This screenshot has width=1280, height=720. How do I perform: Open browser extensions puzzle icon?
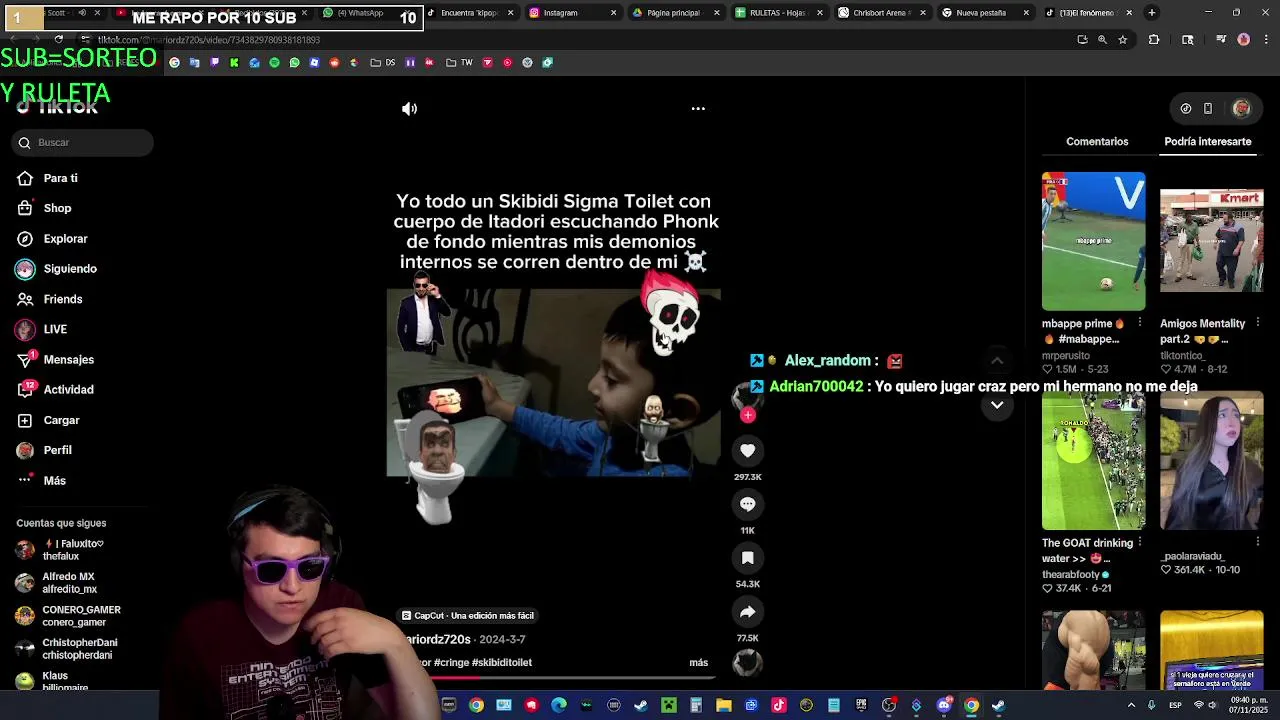[1154, 40]
